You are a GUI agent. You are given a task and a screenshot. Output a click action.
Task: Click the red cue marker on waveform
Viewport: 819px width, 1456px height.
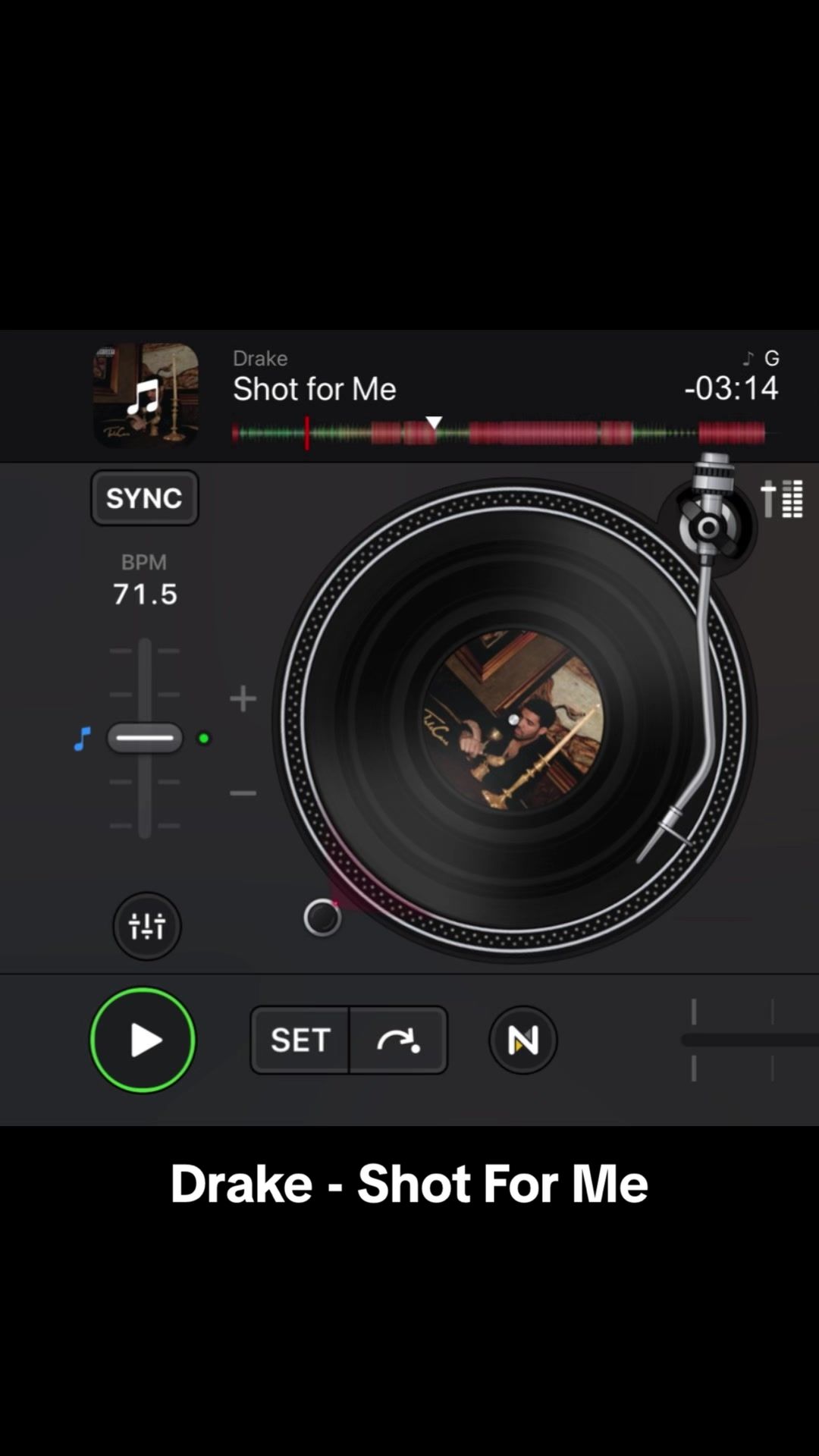pyautogui.click(x=307, y=433)
